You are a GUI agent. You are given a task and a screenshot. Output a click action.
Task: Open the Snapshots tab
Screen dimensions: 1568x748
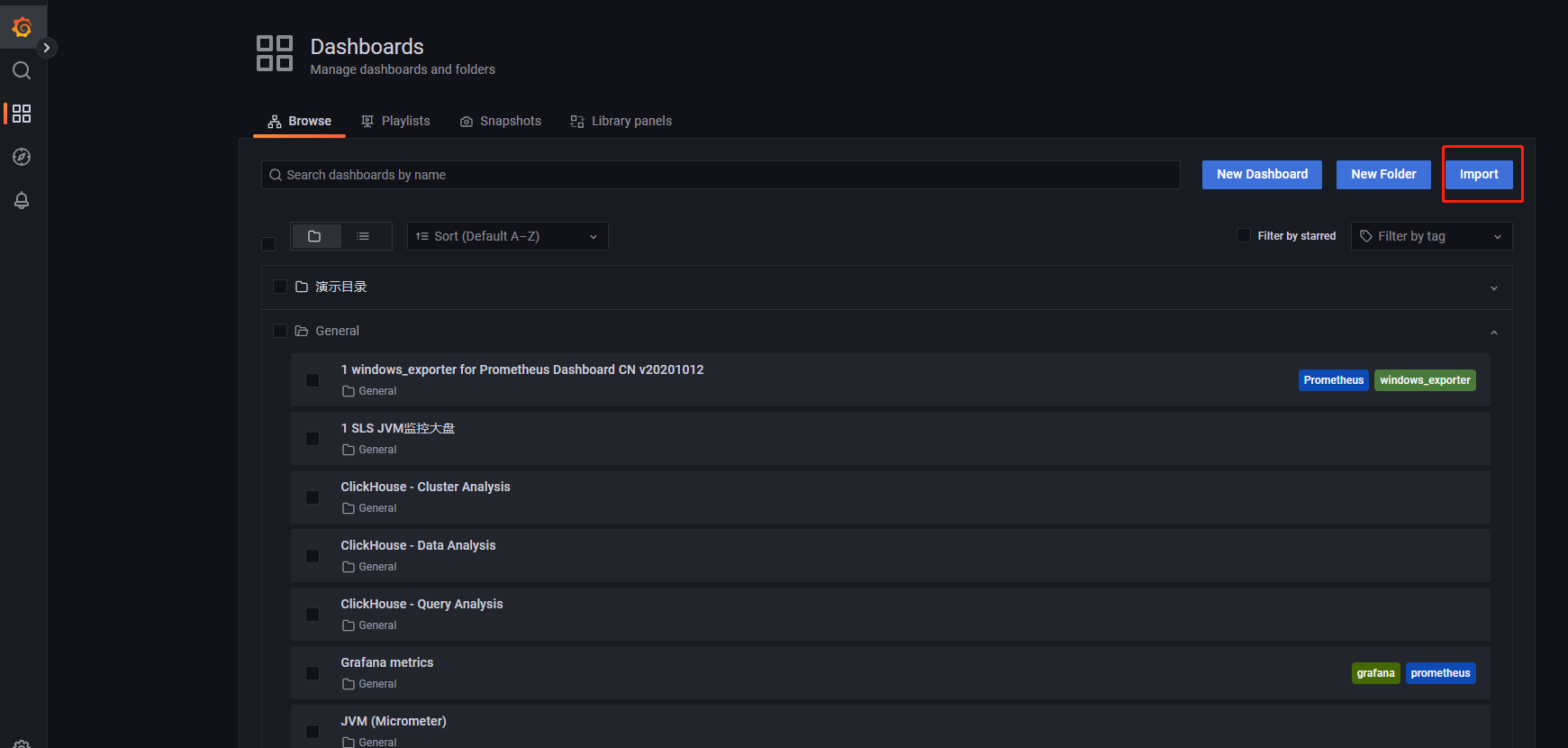pyautogui.click(x=501, y=121)
